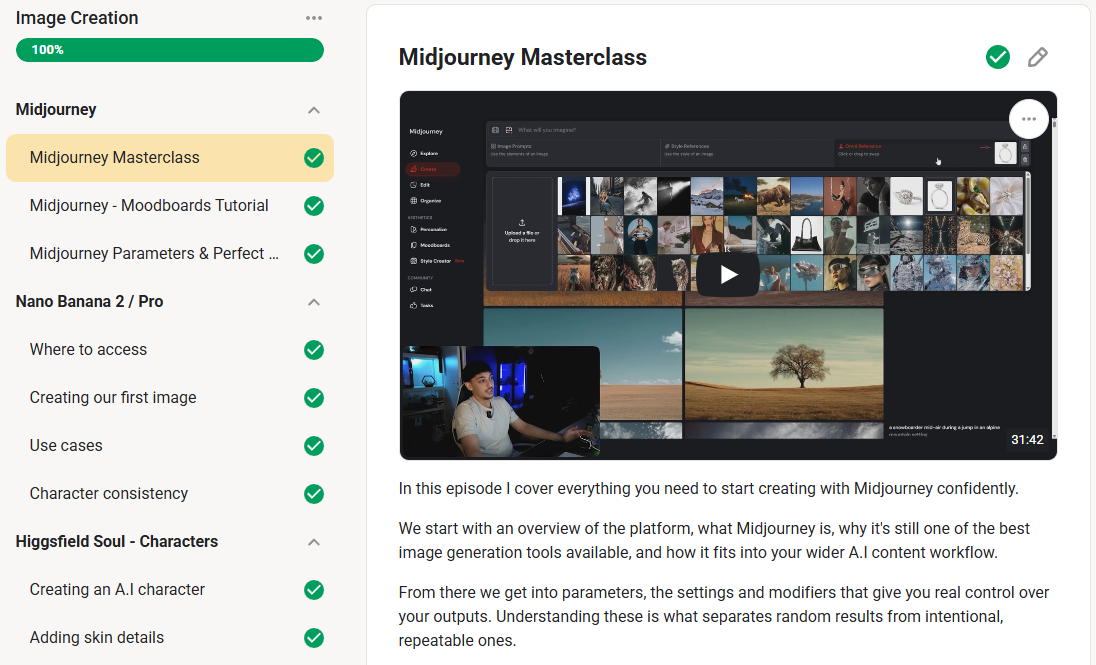Click green check next to Moodboards Tutorial row

[x=314, y=206]
